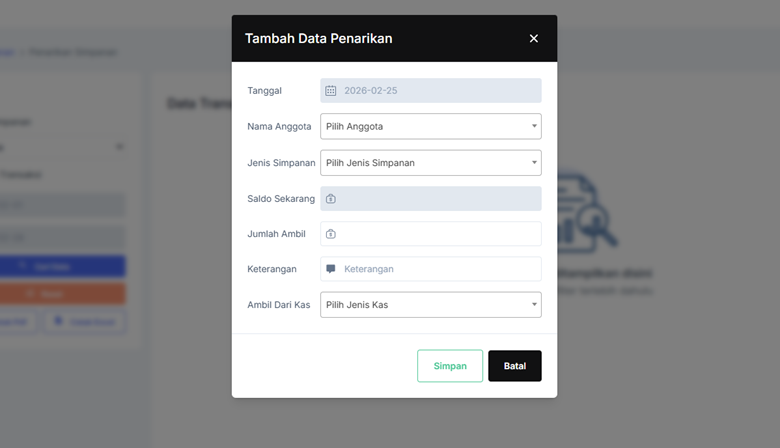Click the Tambah Data Penarikan dialog title
The width and height of the screenshot is (780, 448).
pyautogui.click(x=318, y=38)
